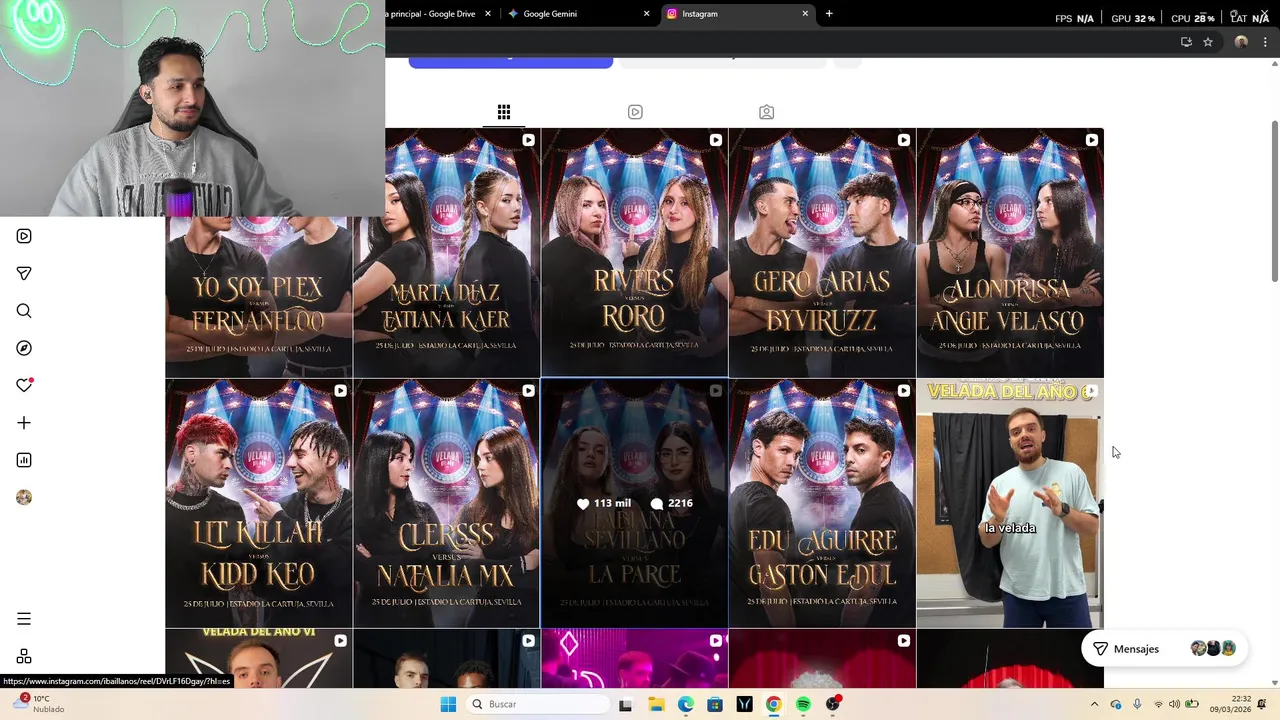This screenshot has height=720, width=1280.
Task: Open the weather widget showing 10°C Nublado
Action: (x=36, y=704)
